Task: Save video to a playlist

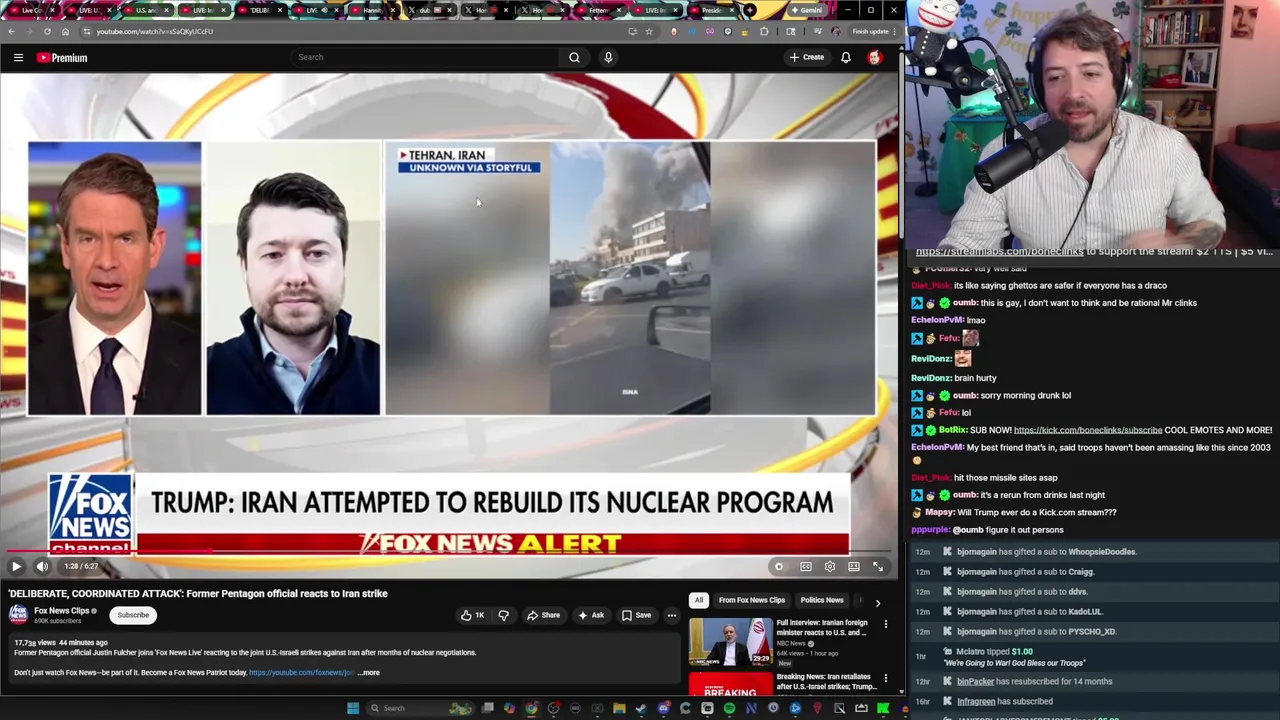Action: coord(636,615)
